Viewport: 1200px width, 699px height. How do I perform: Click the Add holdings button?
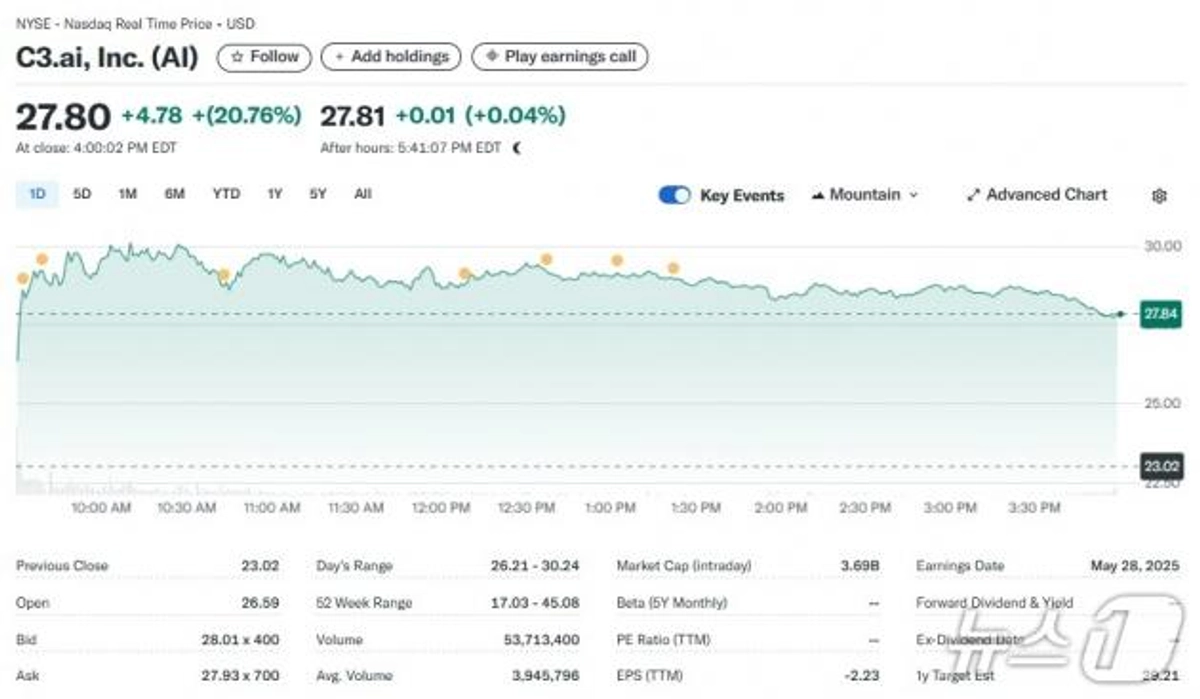[x=390, y=57]
